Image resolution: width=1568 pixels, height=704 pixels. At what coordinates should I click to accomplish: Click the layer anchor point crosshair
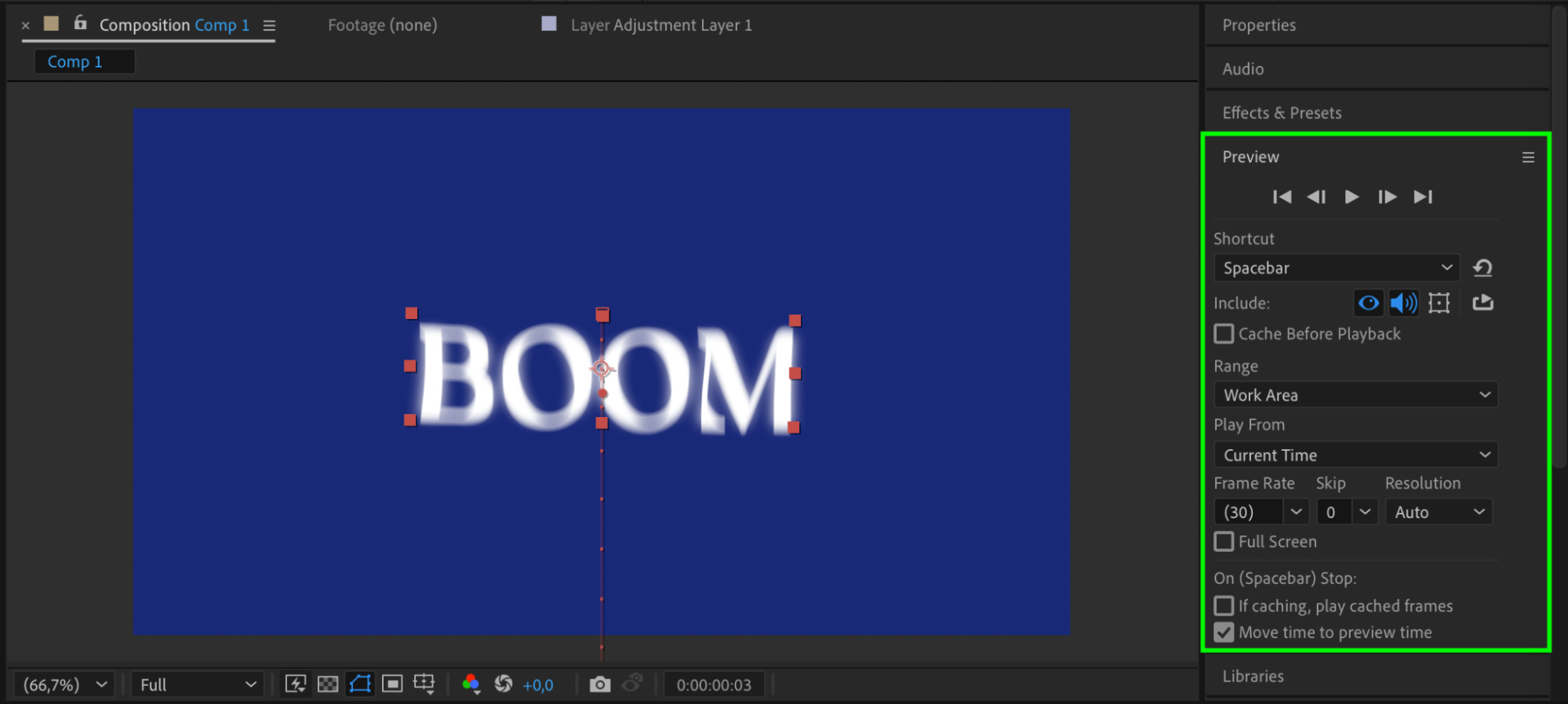[x=602, y=368]
